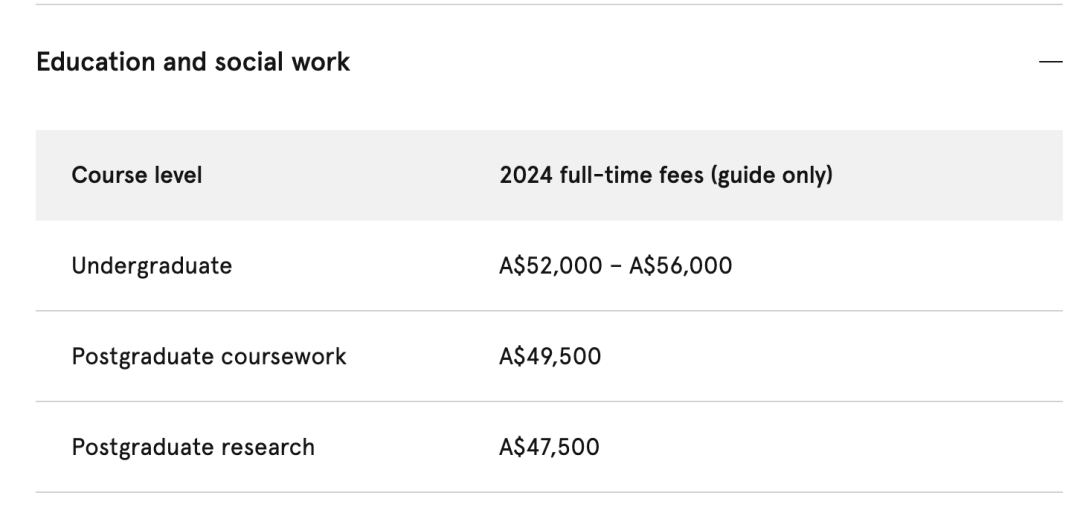Image resolution: width=1080 pixels, height=513 pixels.
Task: Select the 2024 full-time fees column header
Action: pos(665,175)
